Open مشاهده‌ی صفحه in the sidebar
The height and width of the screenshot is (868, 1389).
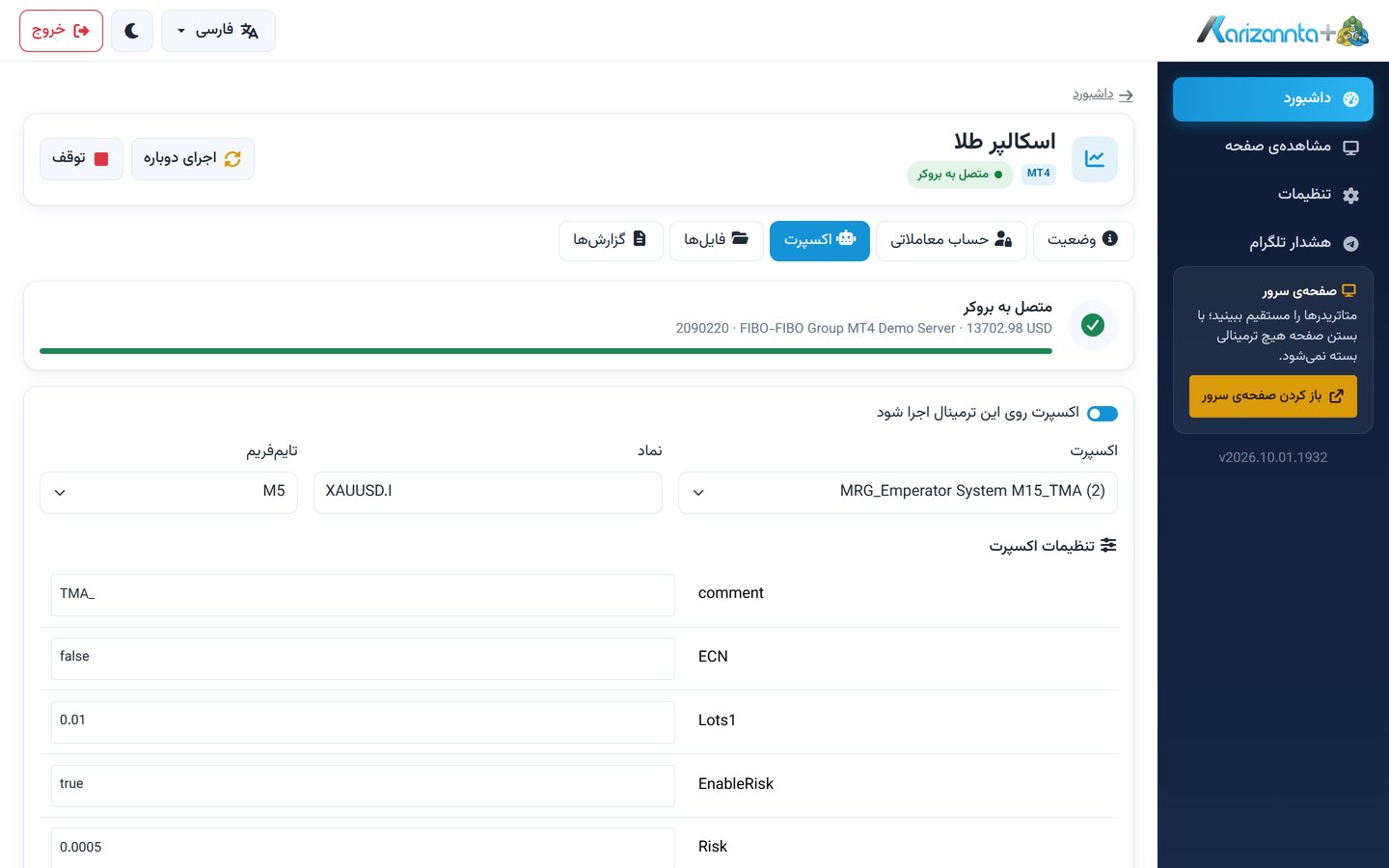click(x=1272, y=147)
